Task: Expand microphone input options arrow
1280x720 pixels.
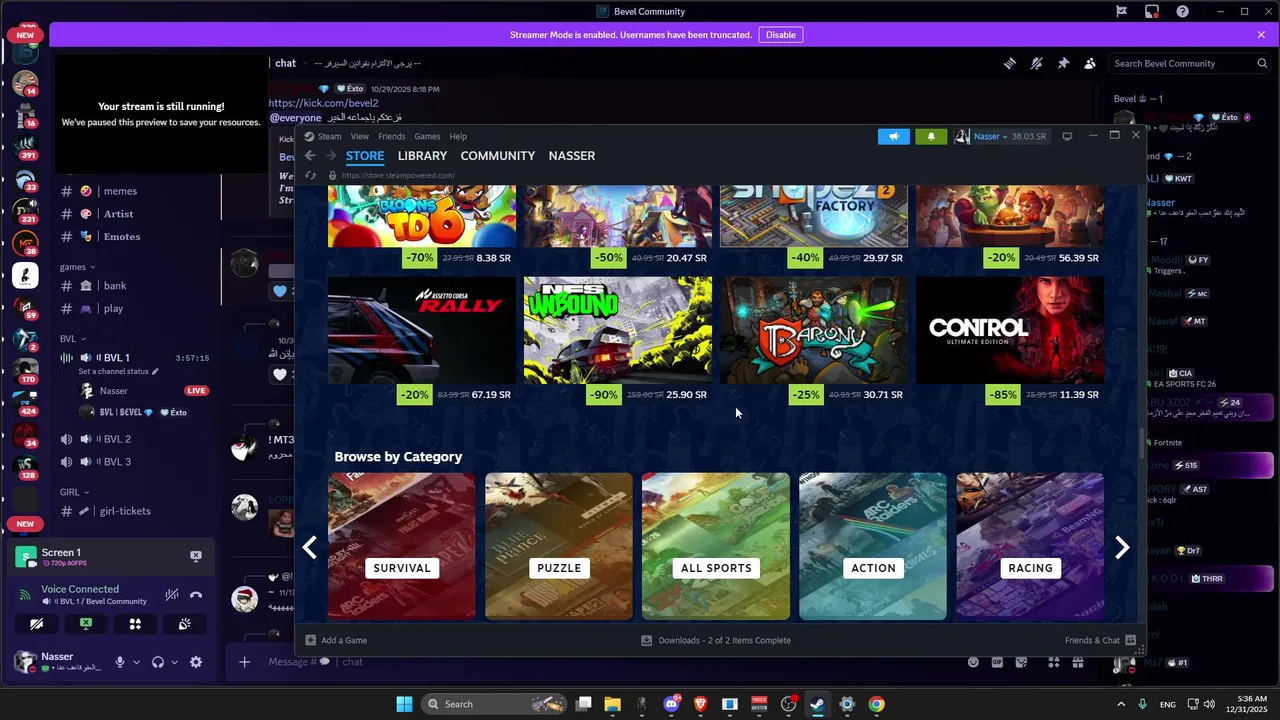Action: pyautogui.click(x=136, y=662)
